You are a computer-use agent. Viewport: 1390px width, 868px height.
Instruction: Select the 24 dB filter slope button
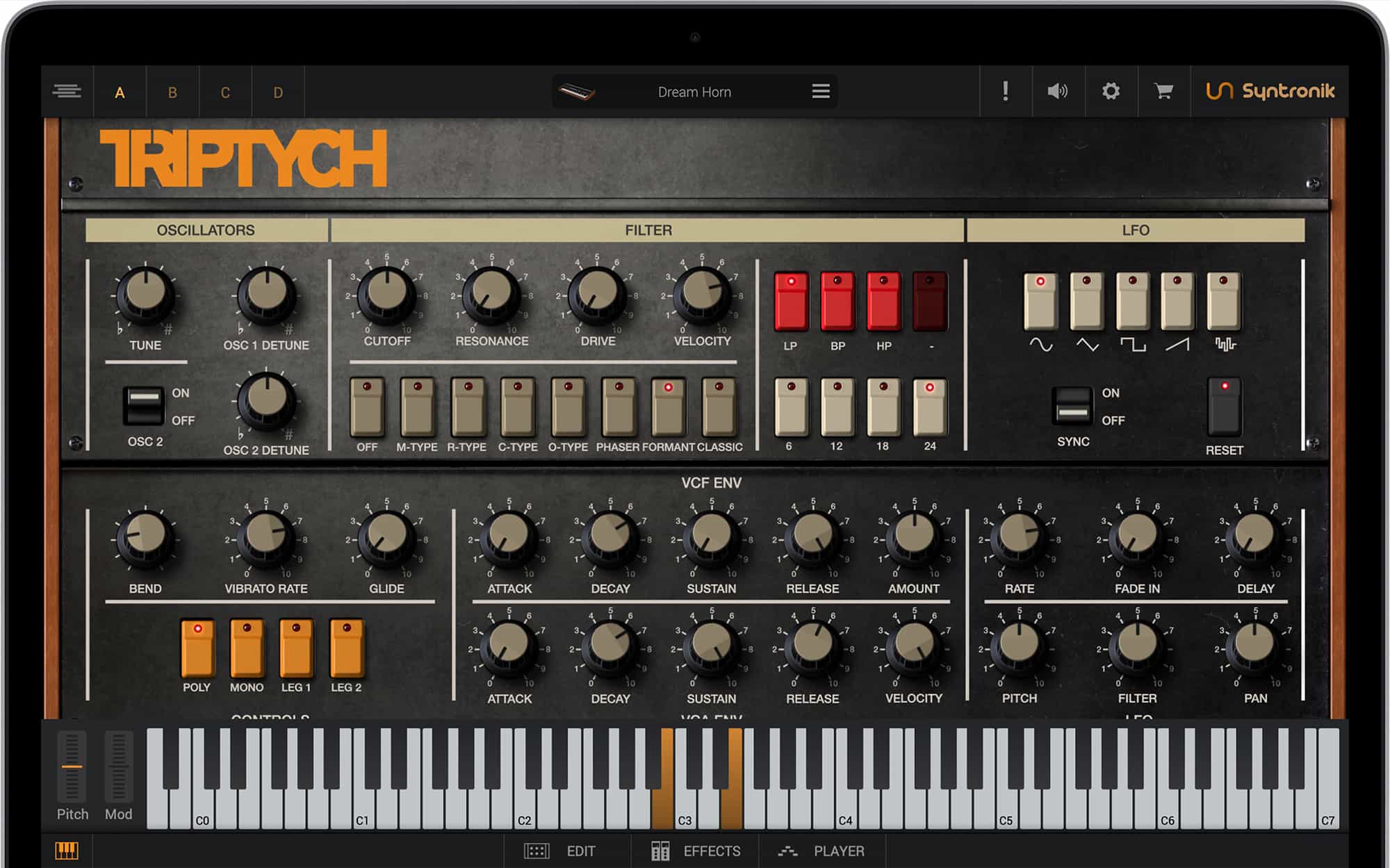click(930, 407)
